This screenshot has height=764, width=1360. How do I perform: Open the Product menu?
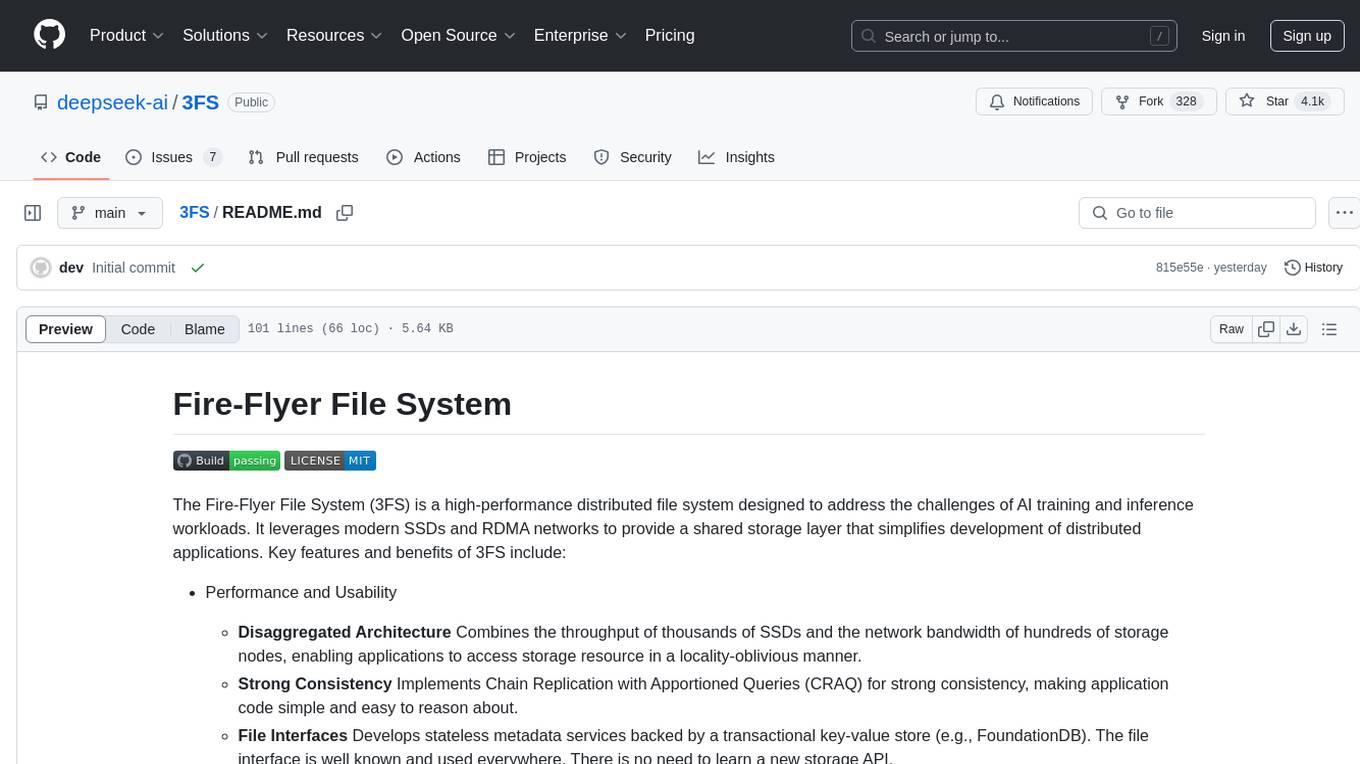click(x=127, y=35)
